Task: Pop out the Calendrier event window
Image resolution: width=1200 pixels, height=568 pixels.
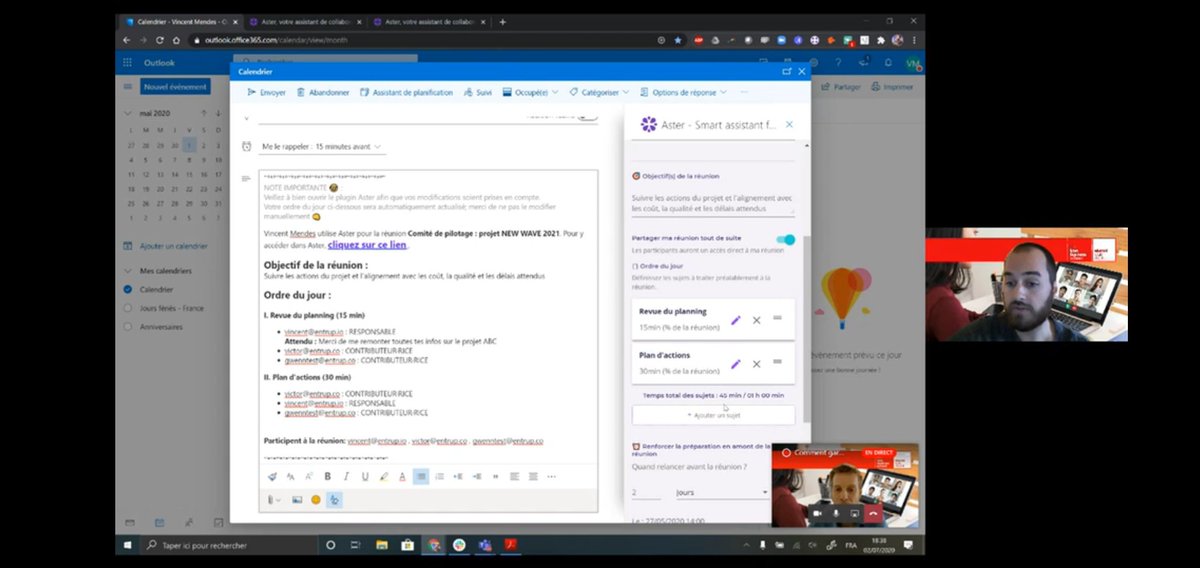Action: pyautogui.click(x=787, y=72)
